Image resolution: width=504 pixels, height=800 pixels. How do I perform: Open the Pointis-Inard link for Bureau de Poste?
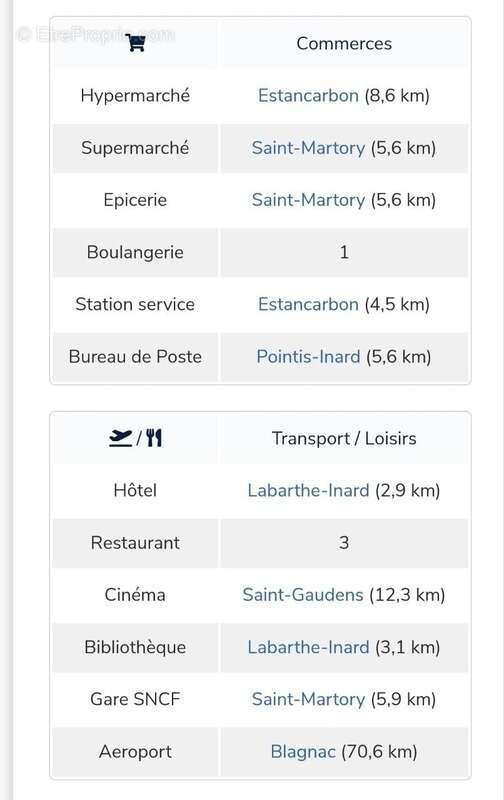pyautogui.click(x=308, y=356)
